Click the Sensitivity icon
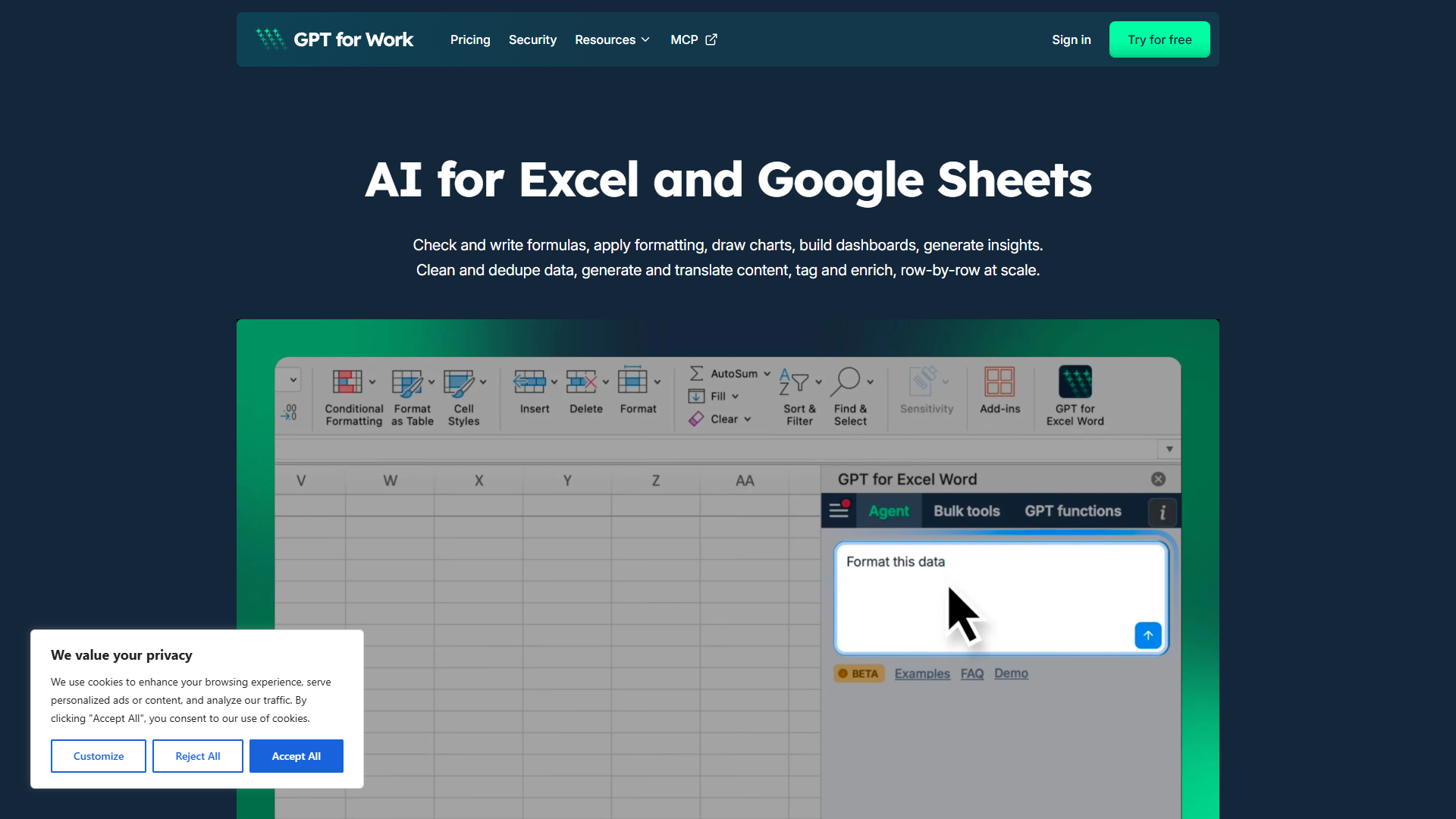Viewport: 1456px width, 819px height. pos(923,381)
